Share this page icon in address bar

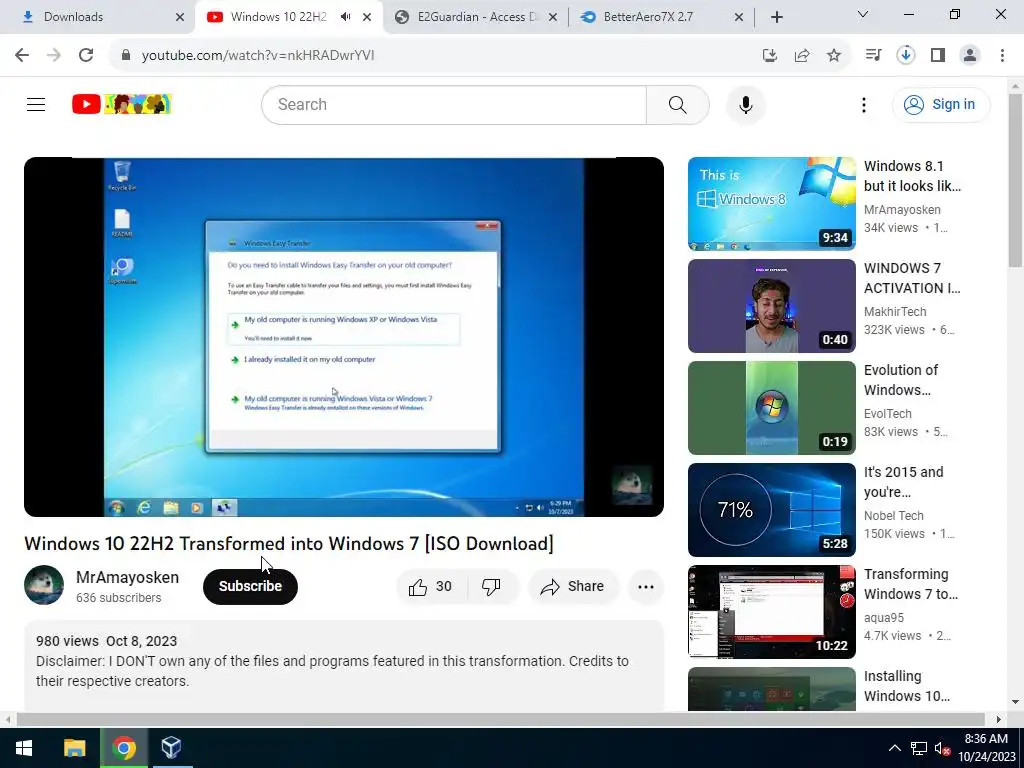pyautogui.click(x=802, y=56)
